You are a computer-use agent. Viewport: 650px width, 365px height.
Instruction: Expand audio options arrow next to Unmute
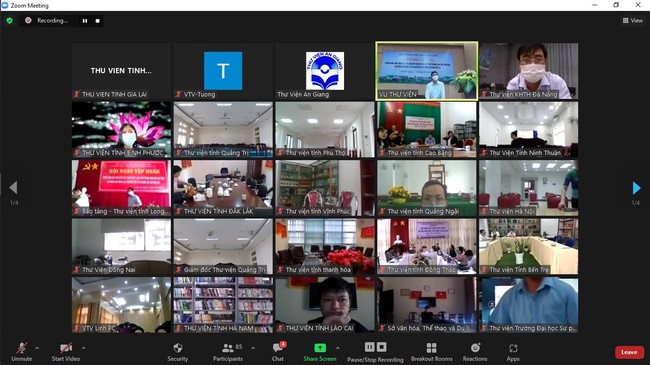click(x=37, y=348)
